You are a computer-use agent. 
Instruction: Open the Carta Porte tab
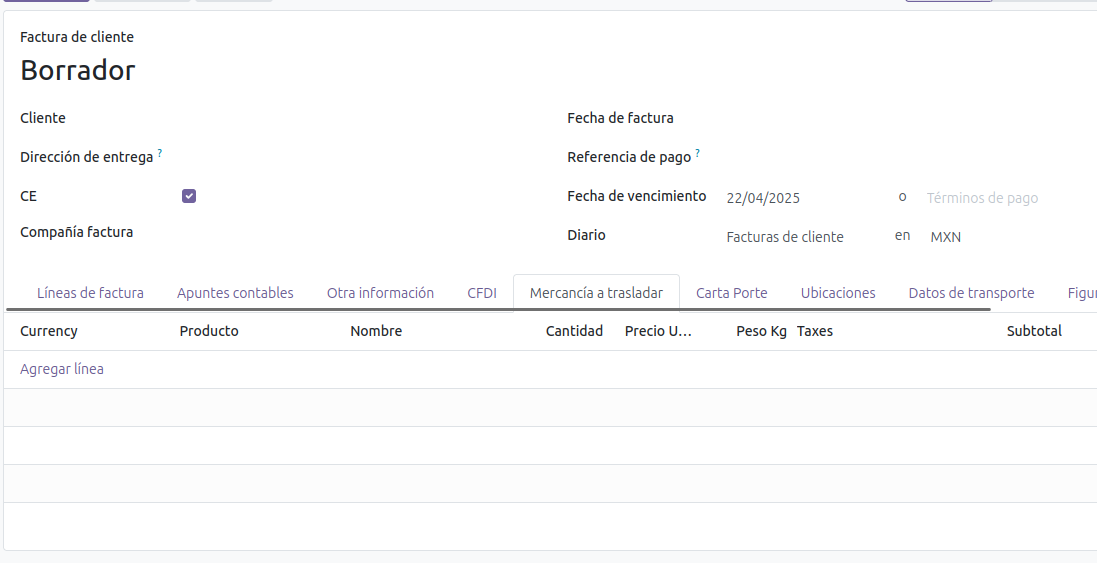732,293
